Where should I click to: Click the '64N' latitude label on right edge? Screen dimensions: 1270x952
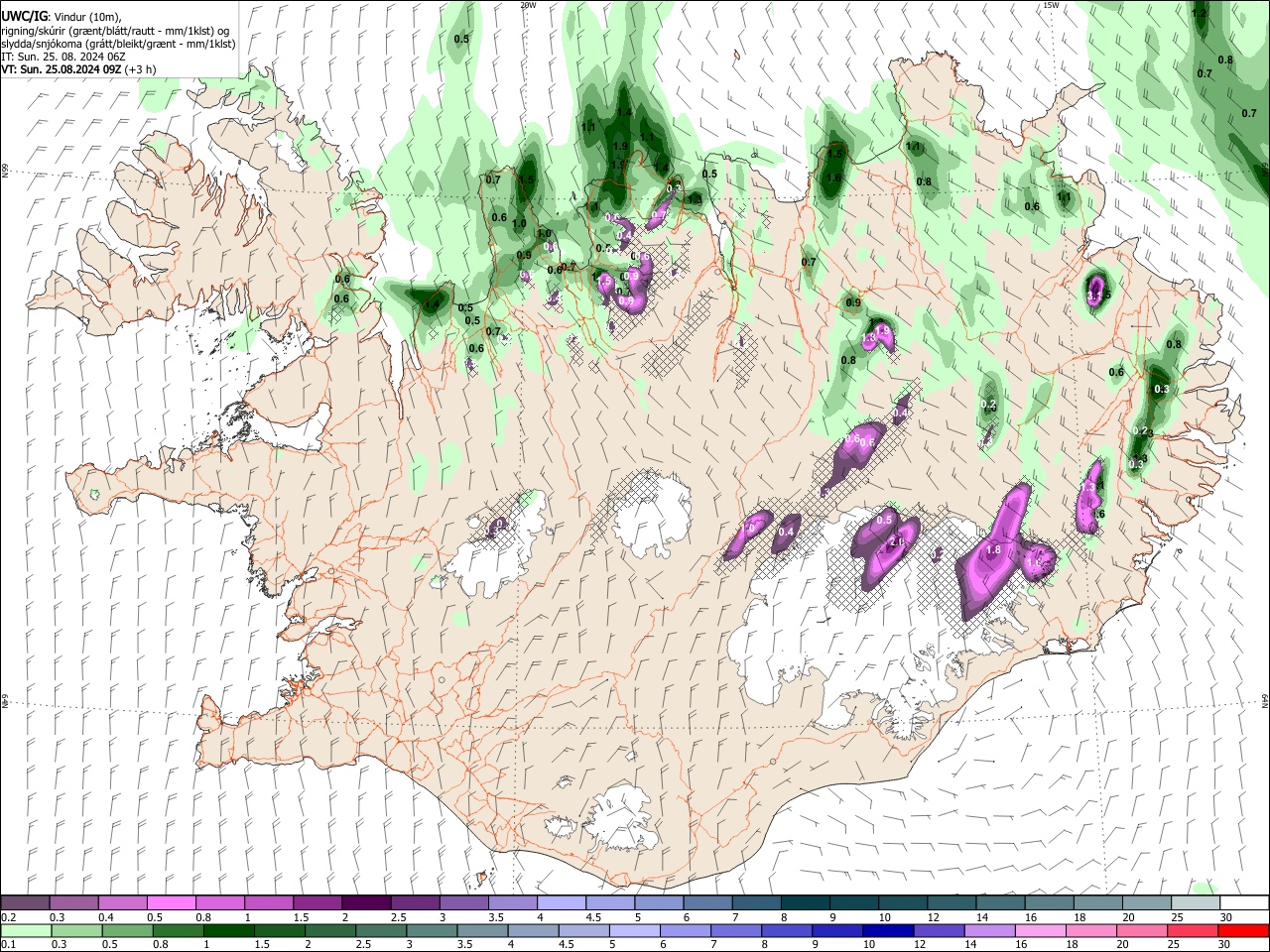(x=1265, y=700)
